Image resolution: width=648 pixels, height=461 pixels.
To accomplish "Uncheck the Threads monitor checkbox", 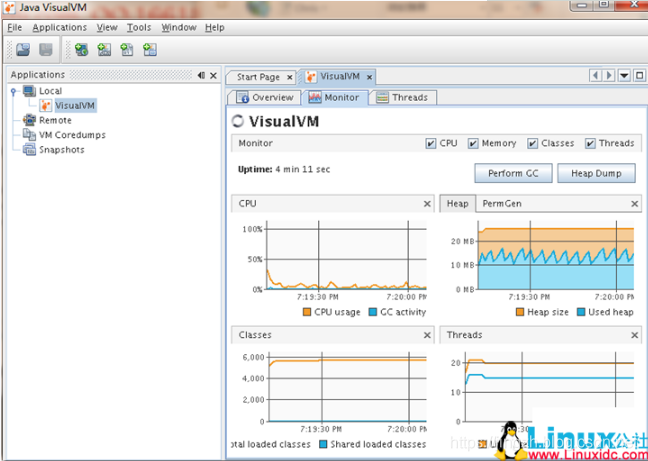I will (591, 144).
